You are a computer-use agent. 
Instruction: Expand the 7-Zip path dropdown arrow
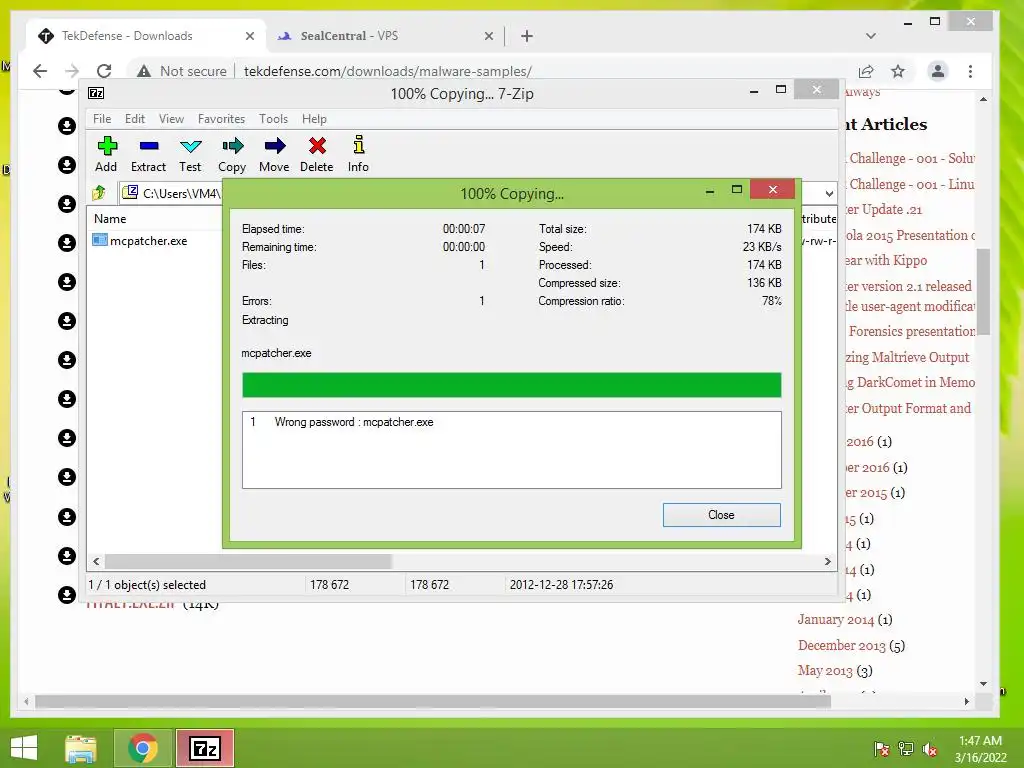(829, 193)
